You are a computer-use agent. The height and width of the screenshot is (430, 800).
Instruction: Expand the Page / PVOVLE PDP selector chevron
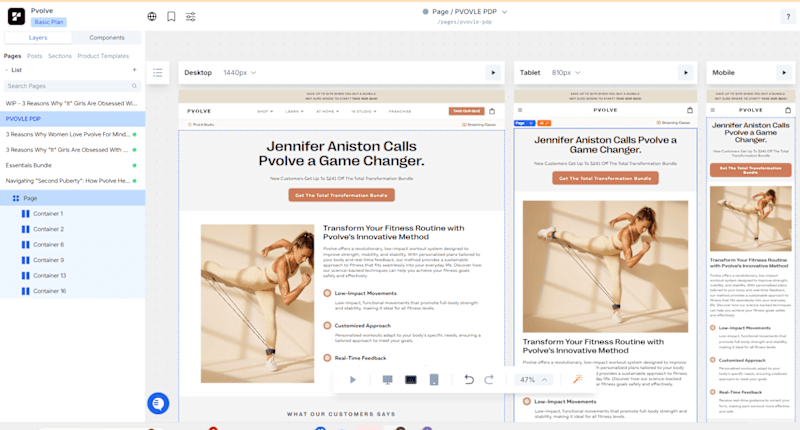505,12
